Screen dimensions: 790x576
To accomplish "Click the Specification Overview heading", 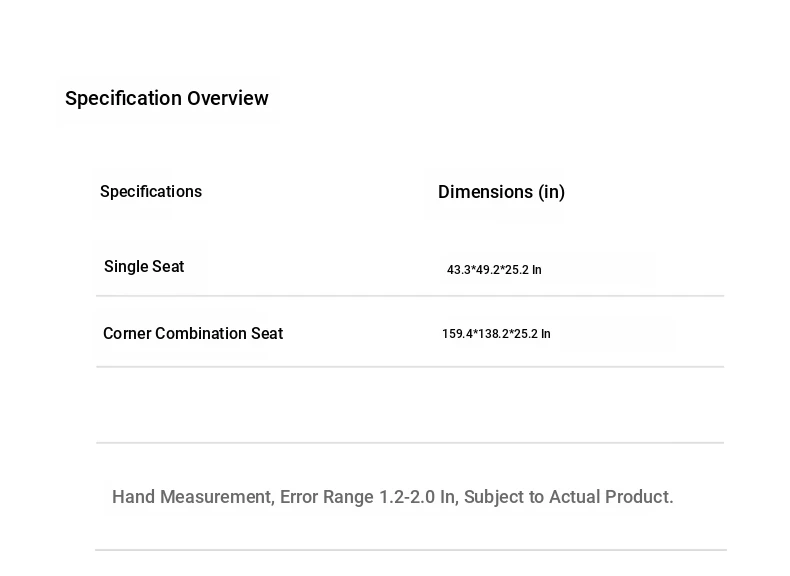I will point(166,98).
